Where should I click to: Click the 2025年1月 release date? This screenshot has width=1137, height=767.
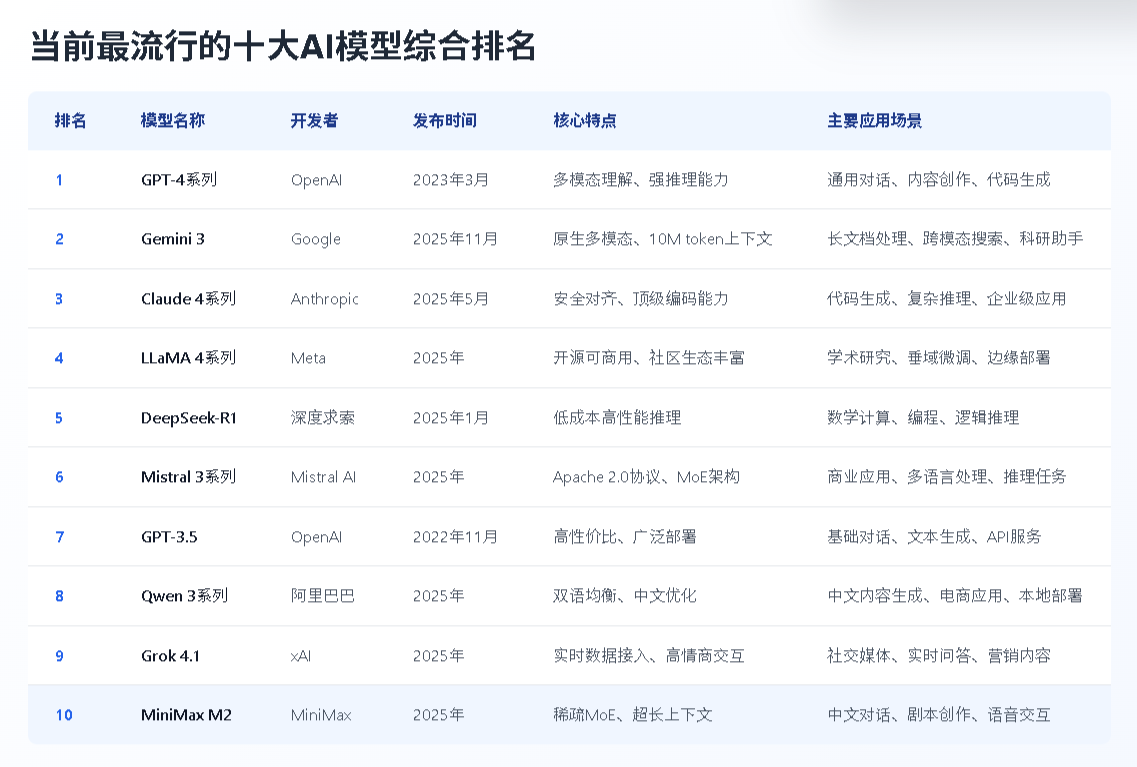(x=450, y=418)
